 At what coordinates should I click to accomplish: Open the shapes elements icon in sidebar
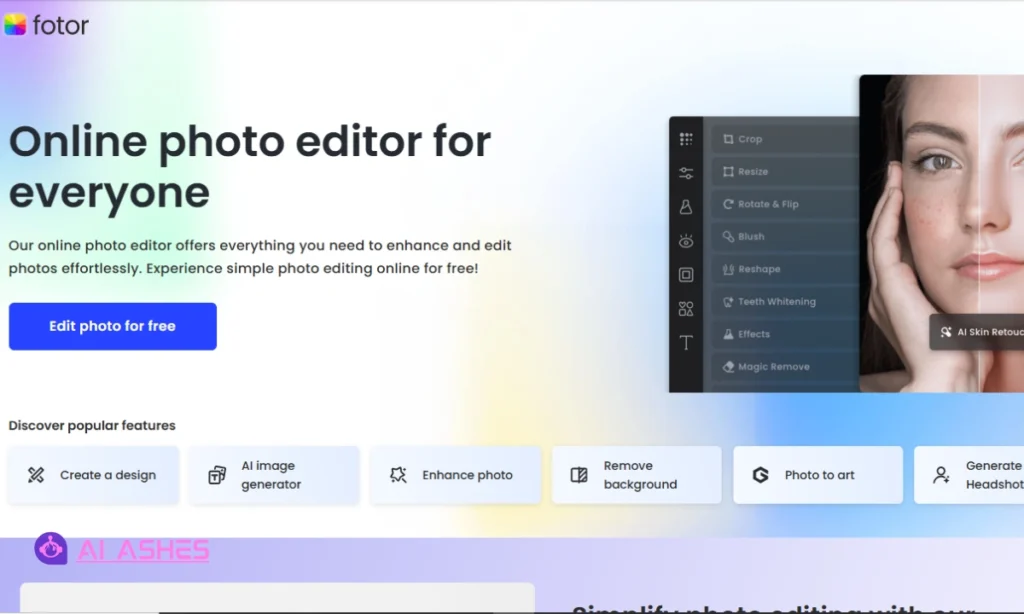686,309
